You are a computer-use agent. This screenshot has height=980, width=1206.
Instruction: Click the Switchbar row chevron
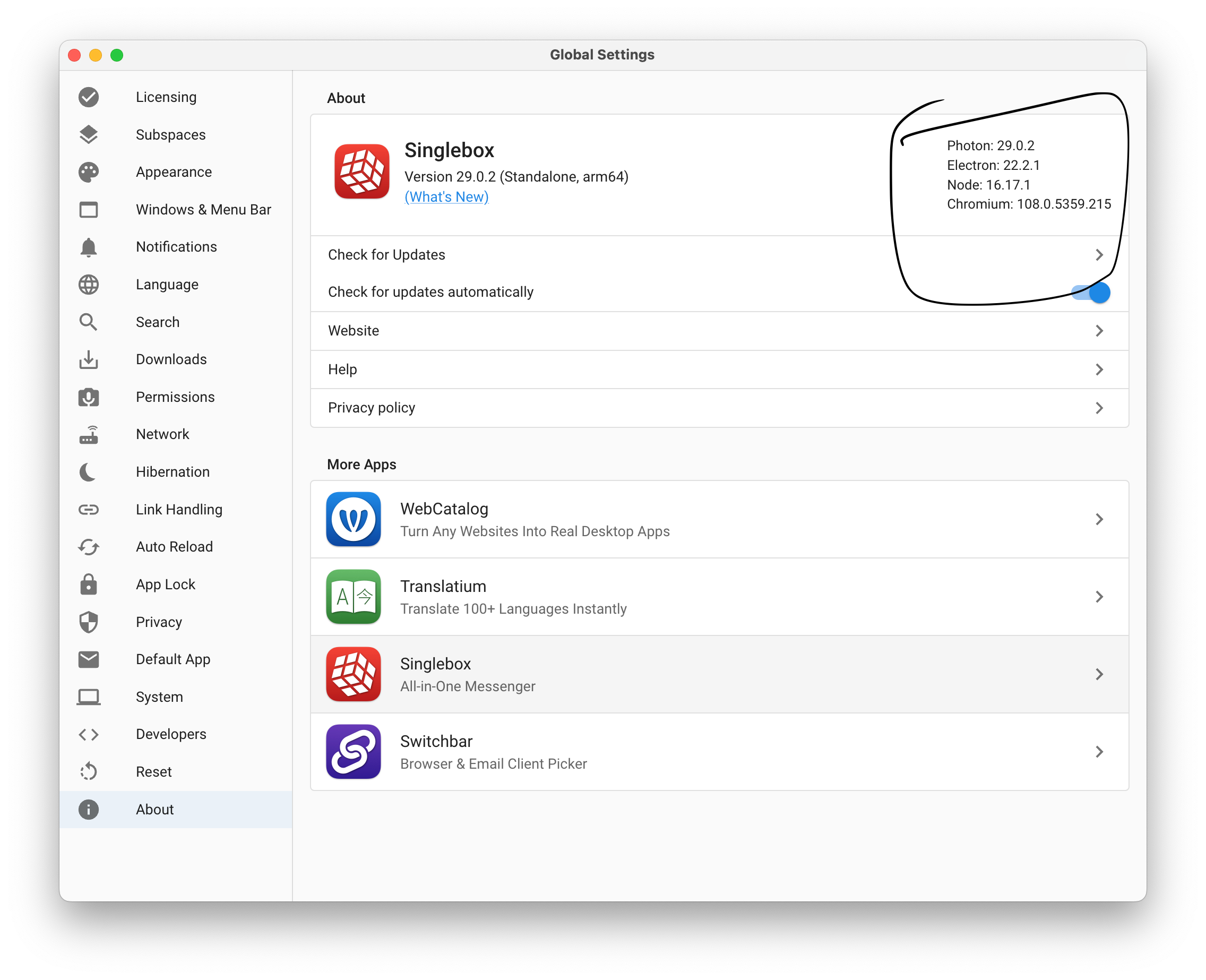[x=1099, y=752]
